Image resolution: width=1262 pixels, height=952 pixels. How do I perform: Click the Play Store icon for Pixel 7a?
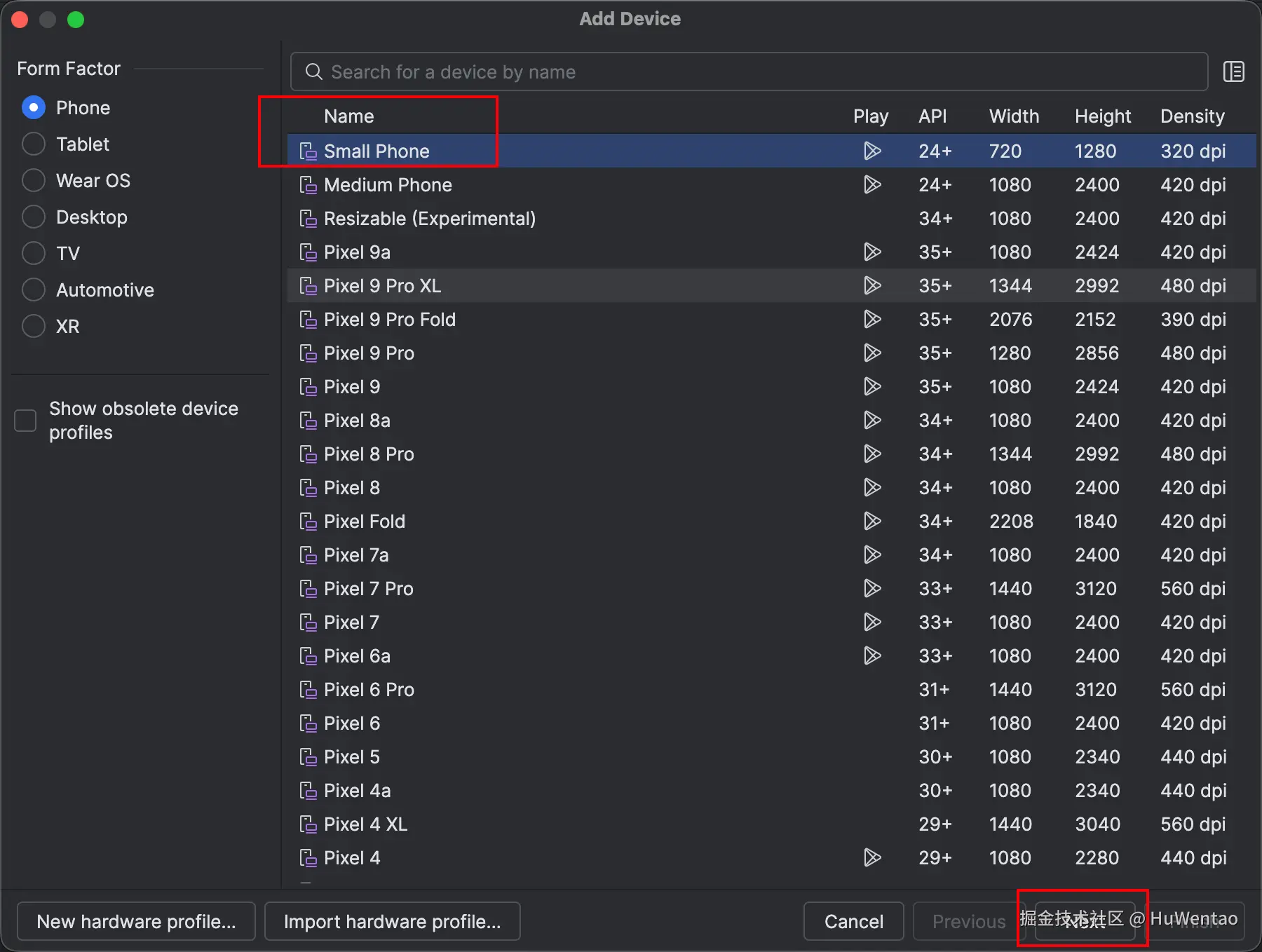point(872,555)
